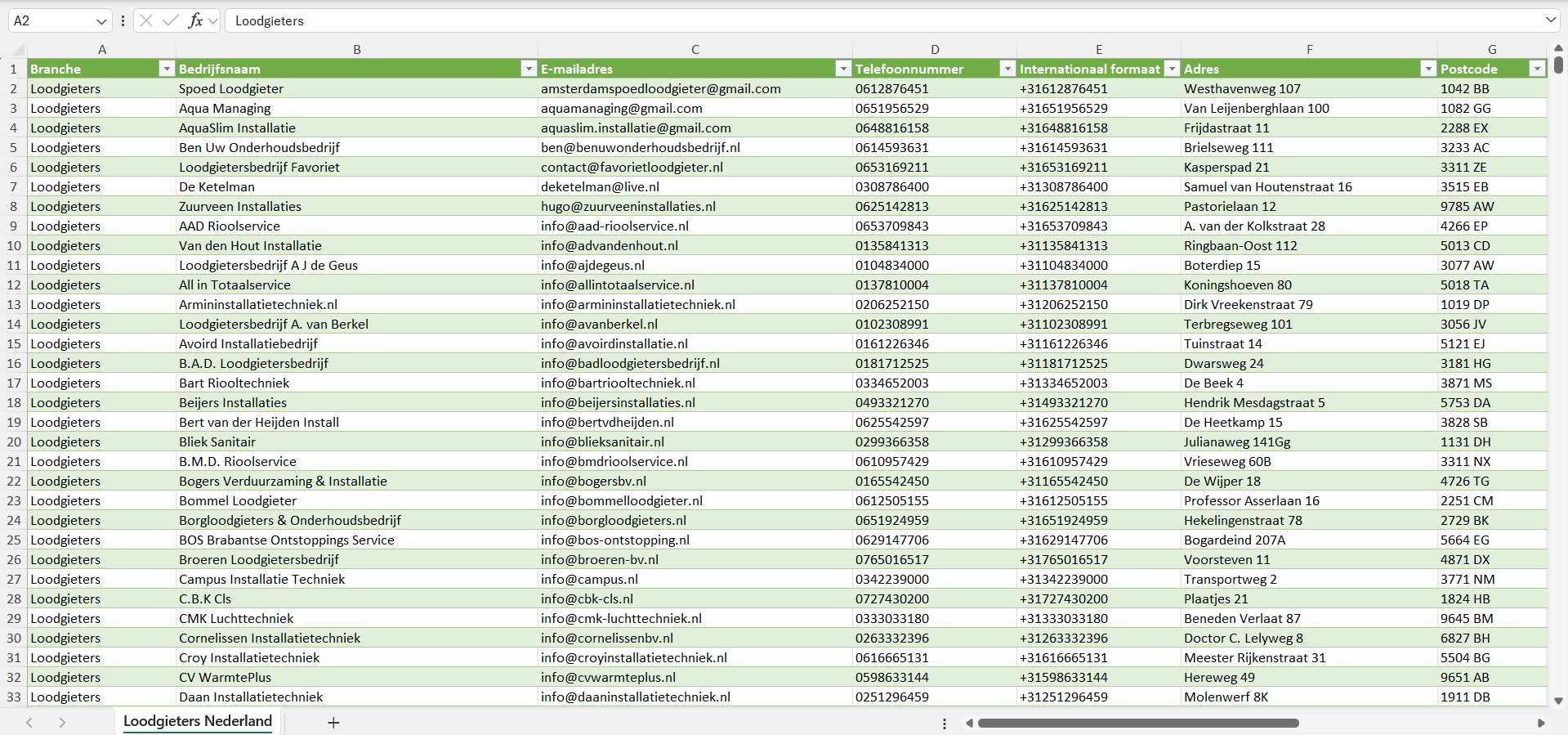The height and width of the screenshot is (735, 1568).
Task: Click the Insert Function fx icon
Action: tap(195, 20)
